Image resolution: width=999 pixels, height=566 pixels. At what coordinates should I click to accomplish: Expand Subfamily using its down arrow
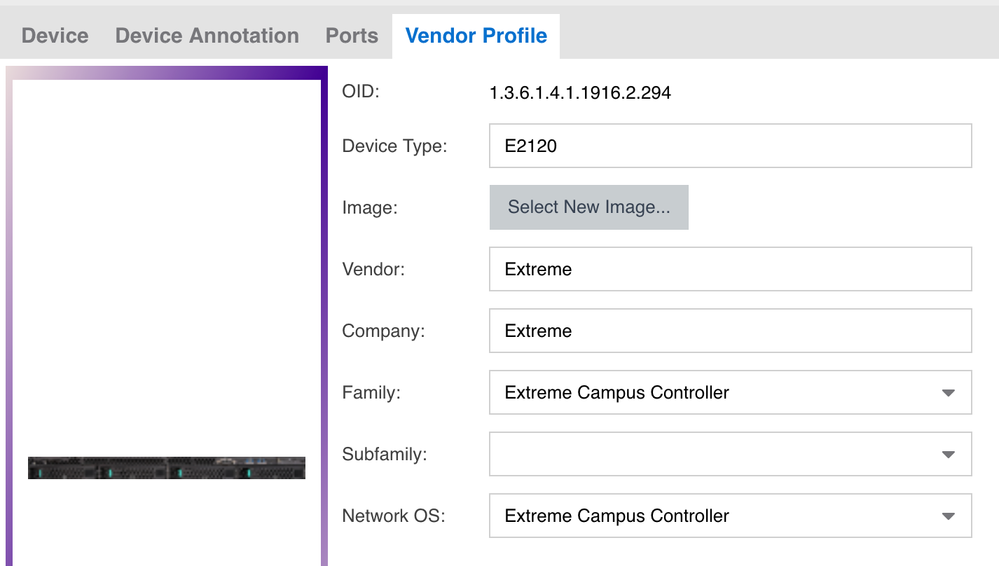point(949,456)
